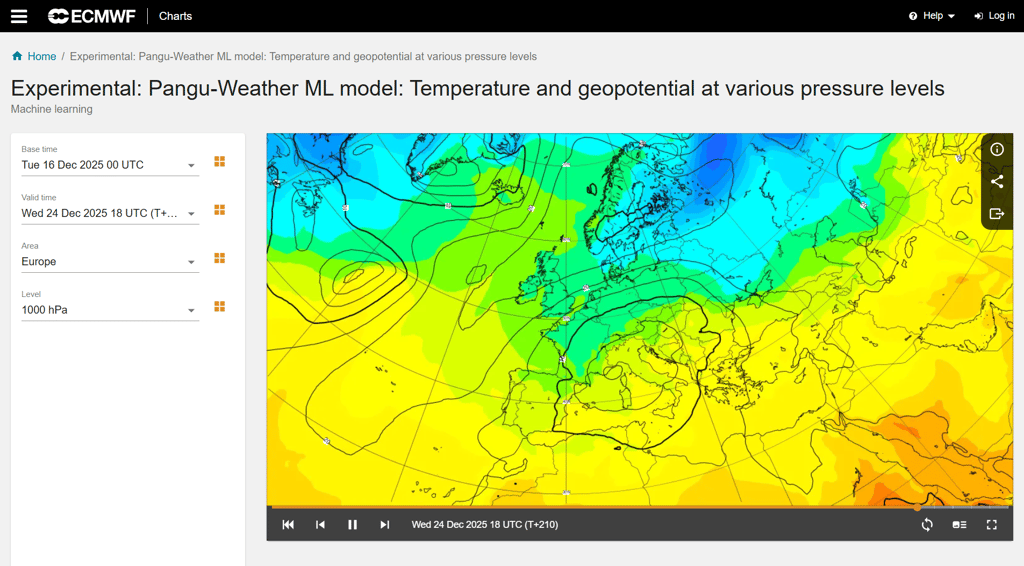Expand the Help menu
The width and height of the screenshot is (1024, 566).
[x=932, y=16]
